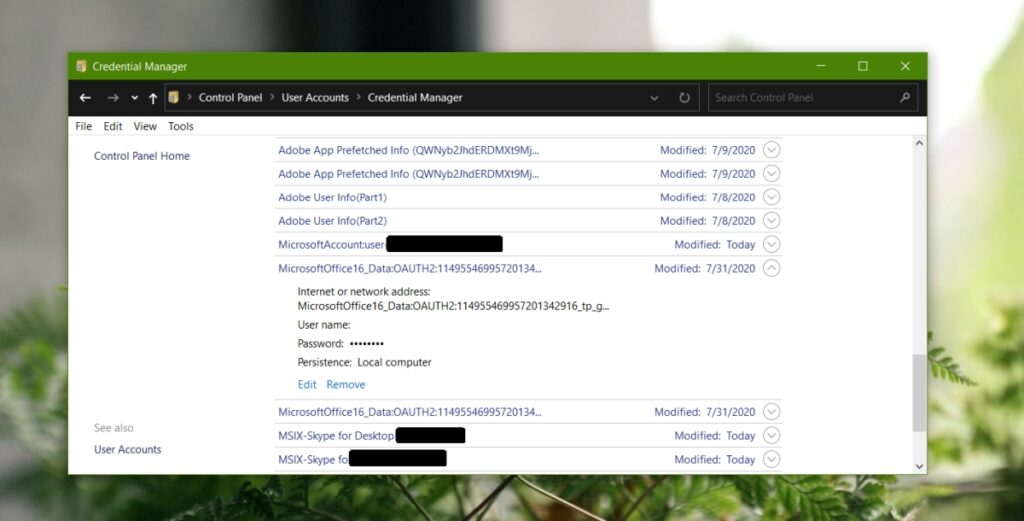
Task: Go up one level with Up arrow
Action: (x=153, y=98)
